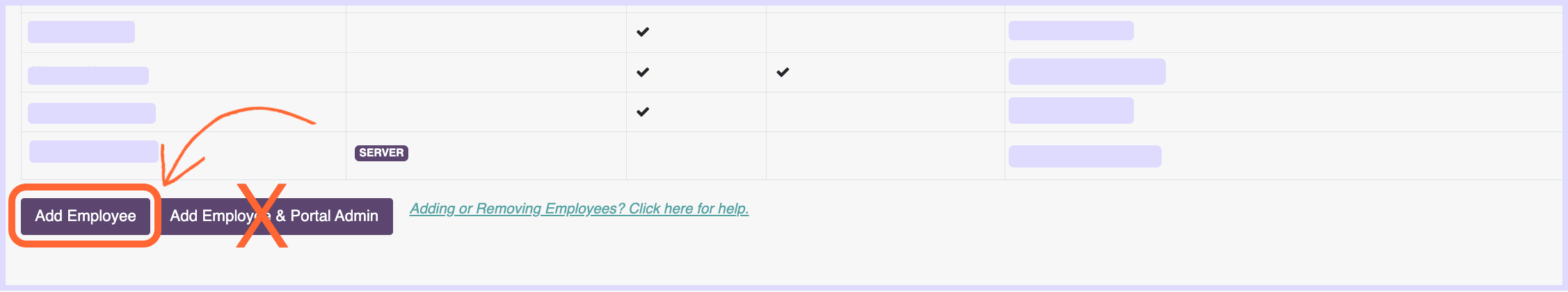Click the Add Employee button

(x=86, y=216)
